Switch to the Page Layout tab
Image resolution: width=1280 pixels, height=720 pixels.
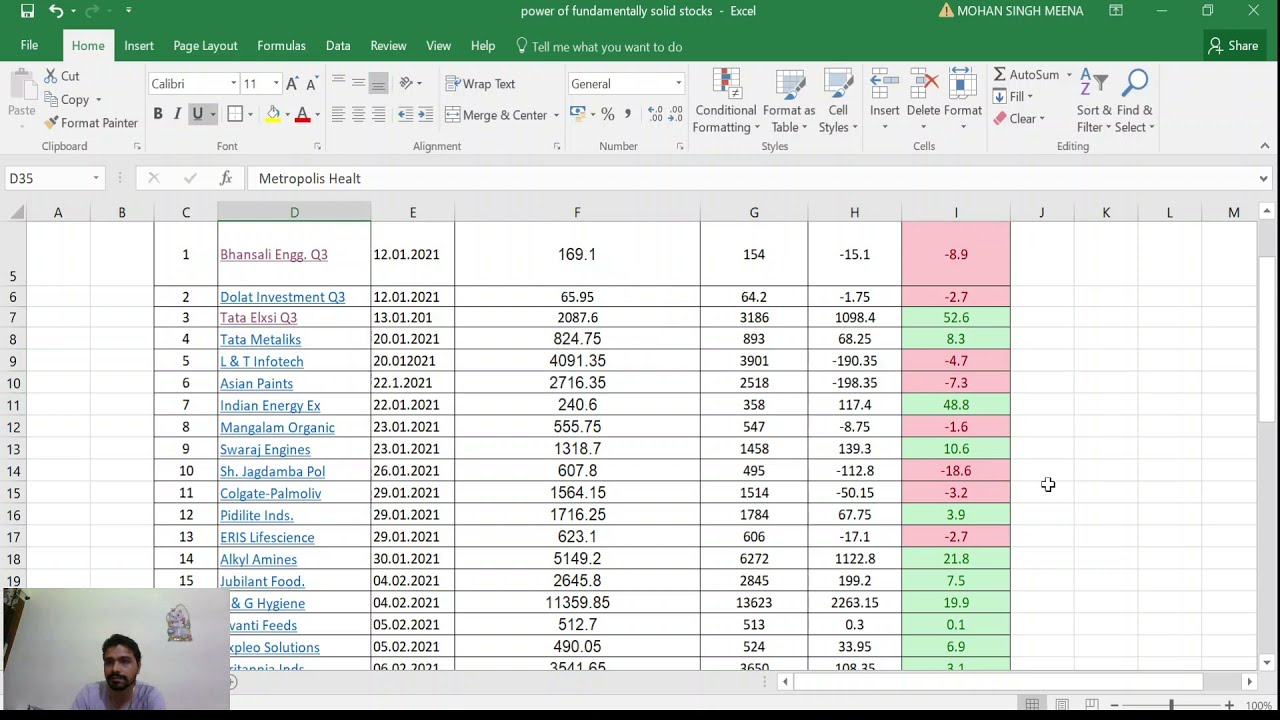pos(205,46)
